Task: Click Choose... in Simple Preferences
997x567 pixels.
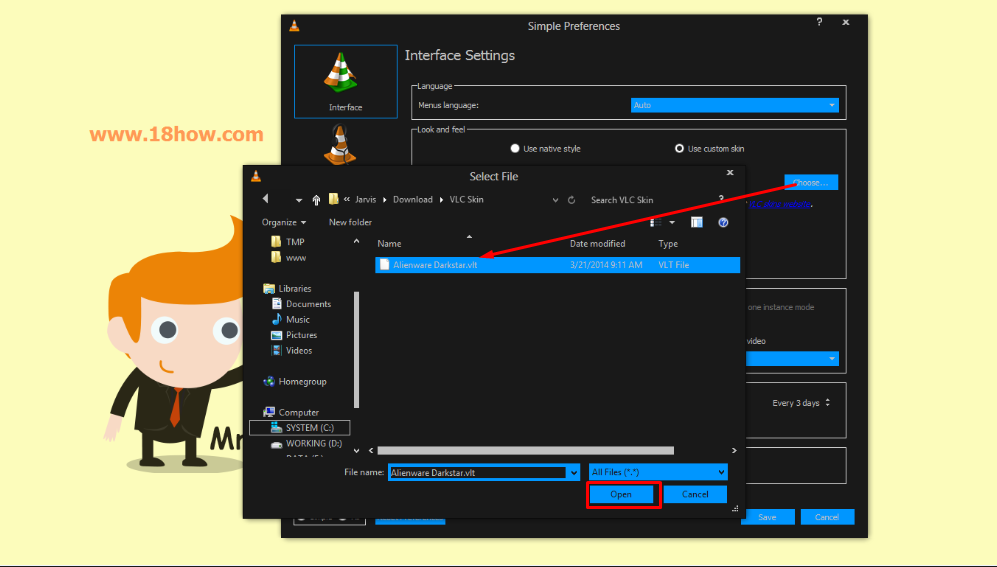Action: (x=811, y=182)
